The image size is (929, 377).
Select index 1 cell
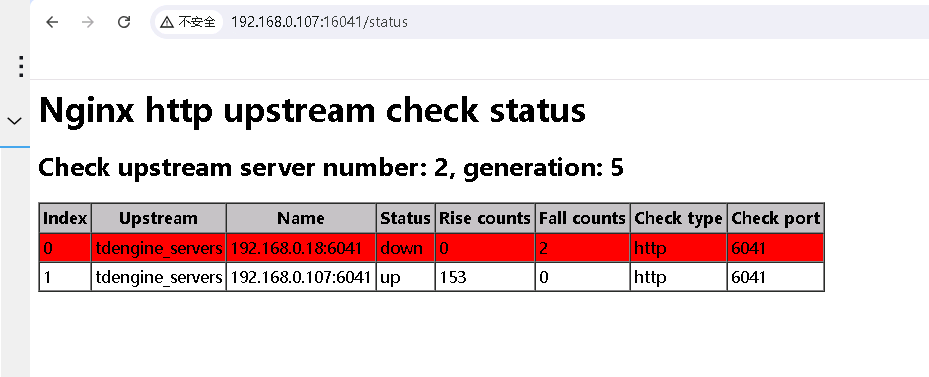click(65, 277)
